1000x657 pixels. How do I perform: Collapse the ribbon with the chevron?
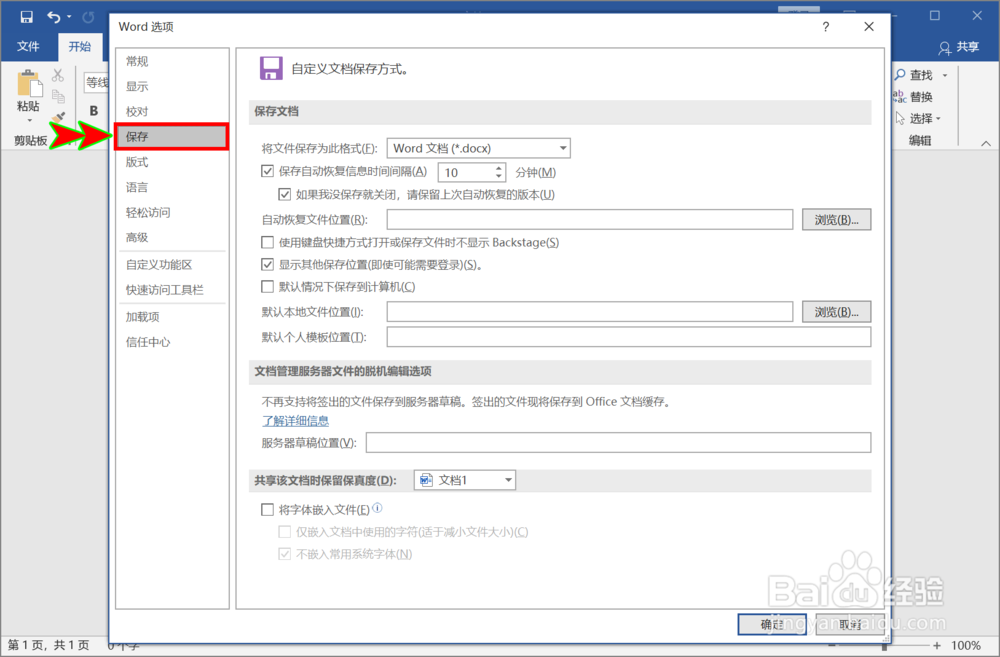click(986, 143)
